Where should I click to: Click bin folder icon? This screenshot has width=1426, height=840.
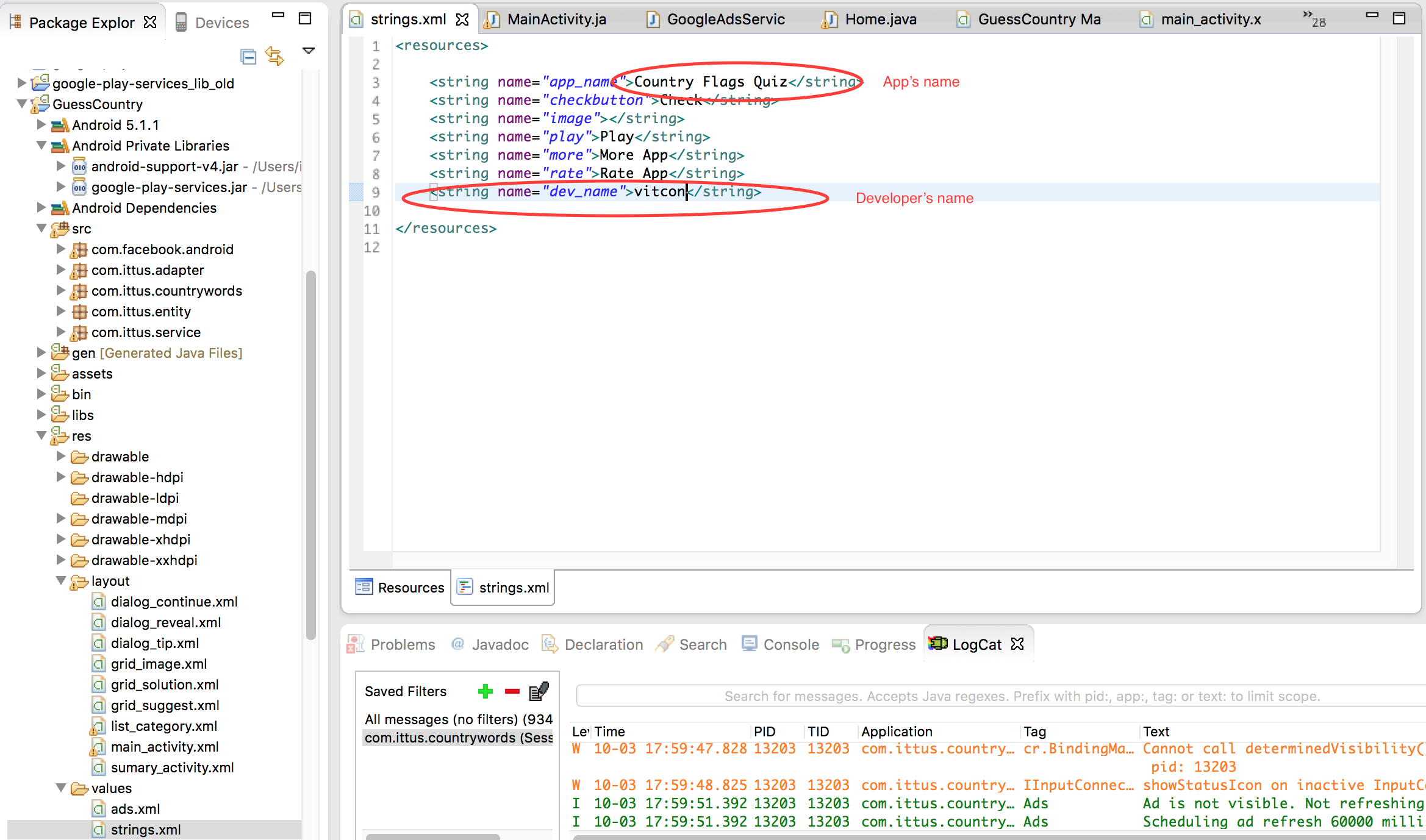60,394
